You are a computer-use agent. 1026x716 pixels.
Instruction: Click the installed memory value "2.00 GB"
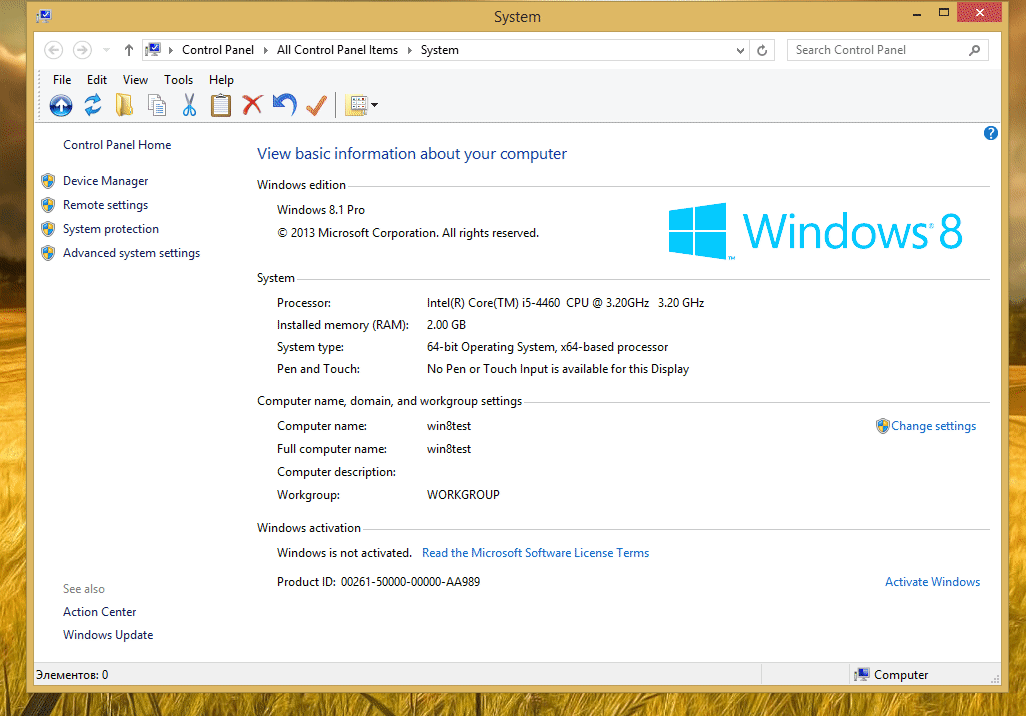tap(446, 325)
